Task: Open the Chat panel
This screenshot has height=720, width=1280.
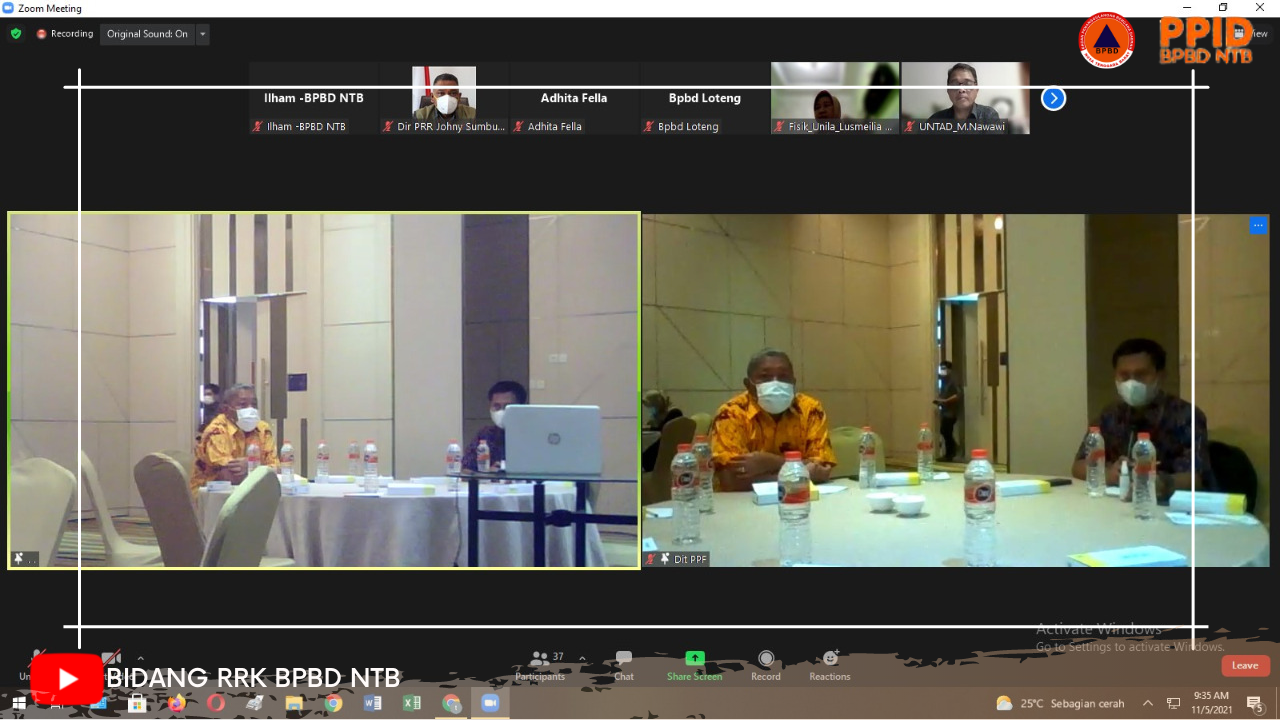Action: tap(624, 664)
